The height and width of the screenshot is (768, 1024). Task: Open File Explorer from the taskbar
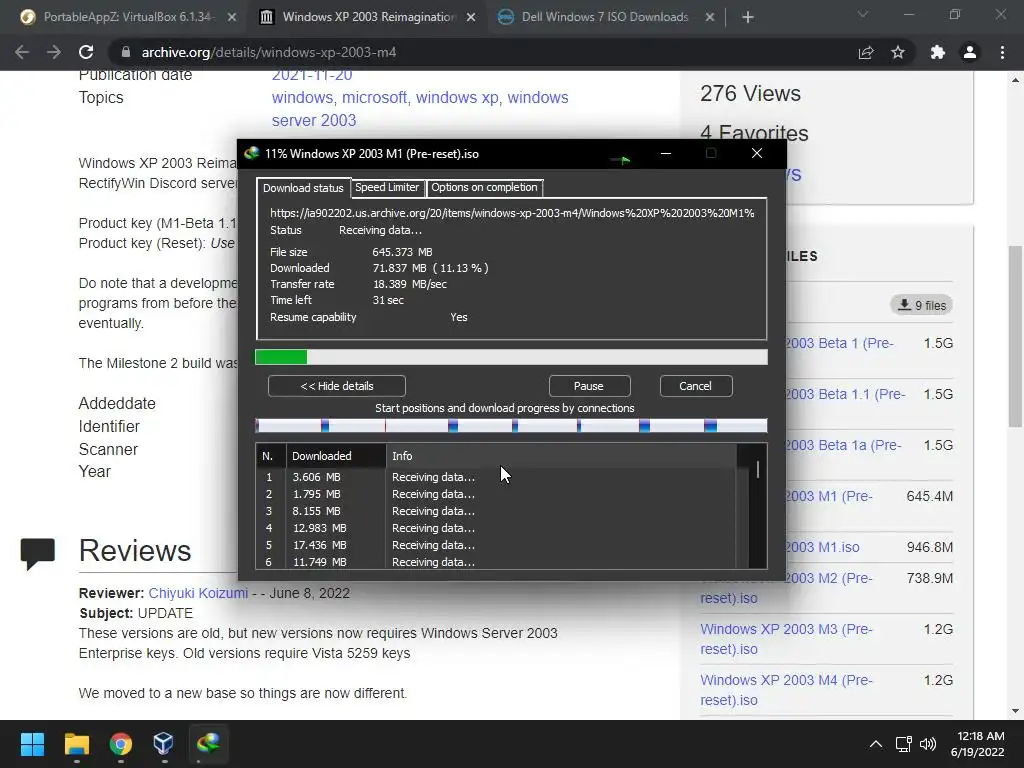click(76, 744)
